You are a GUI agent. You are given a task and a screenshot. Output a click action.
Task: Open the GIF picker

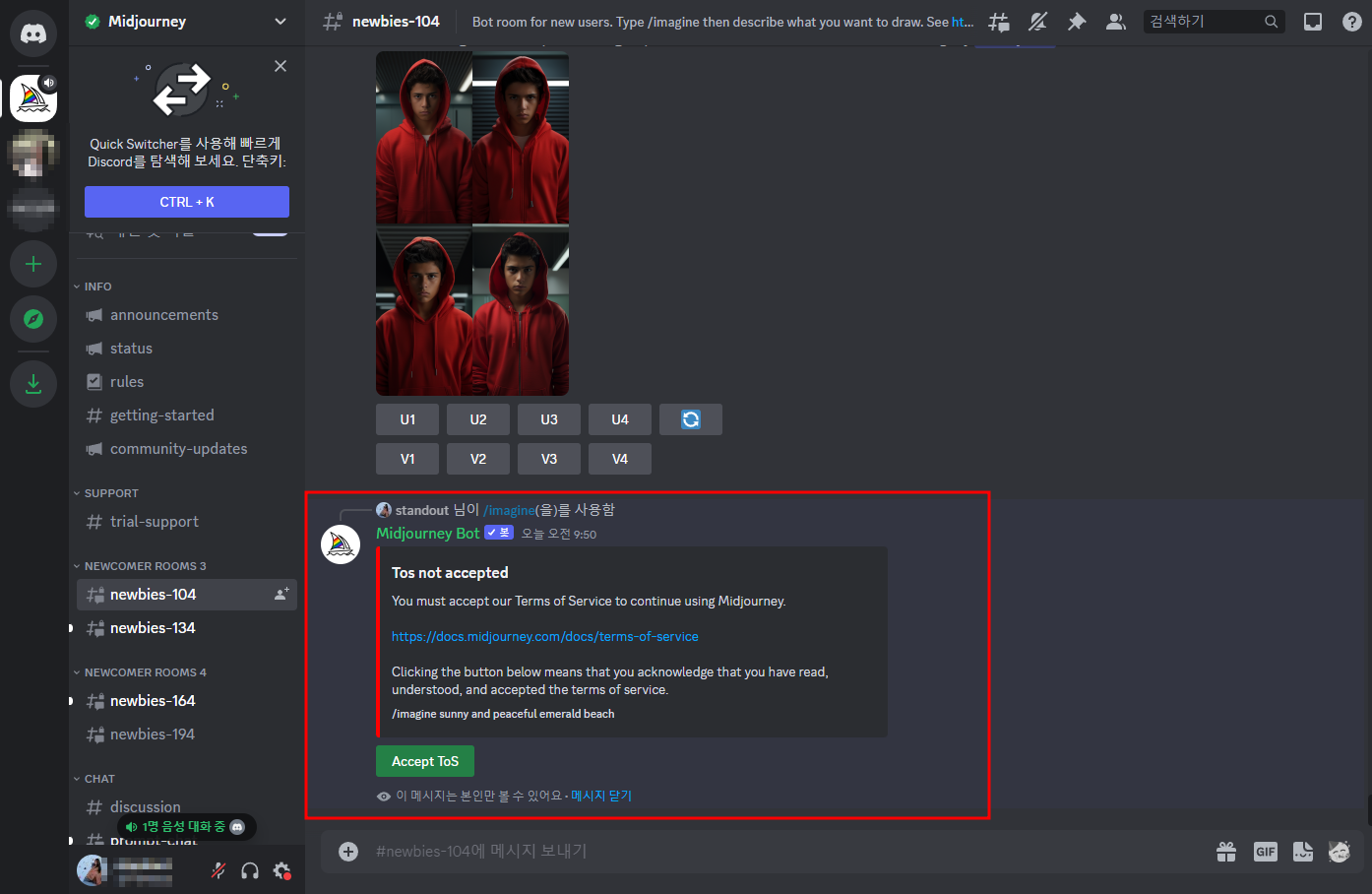[x=1266, y=852]
